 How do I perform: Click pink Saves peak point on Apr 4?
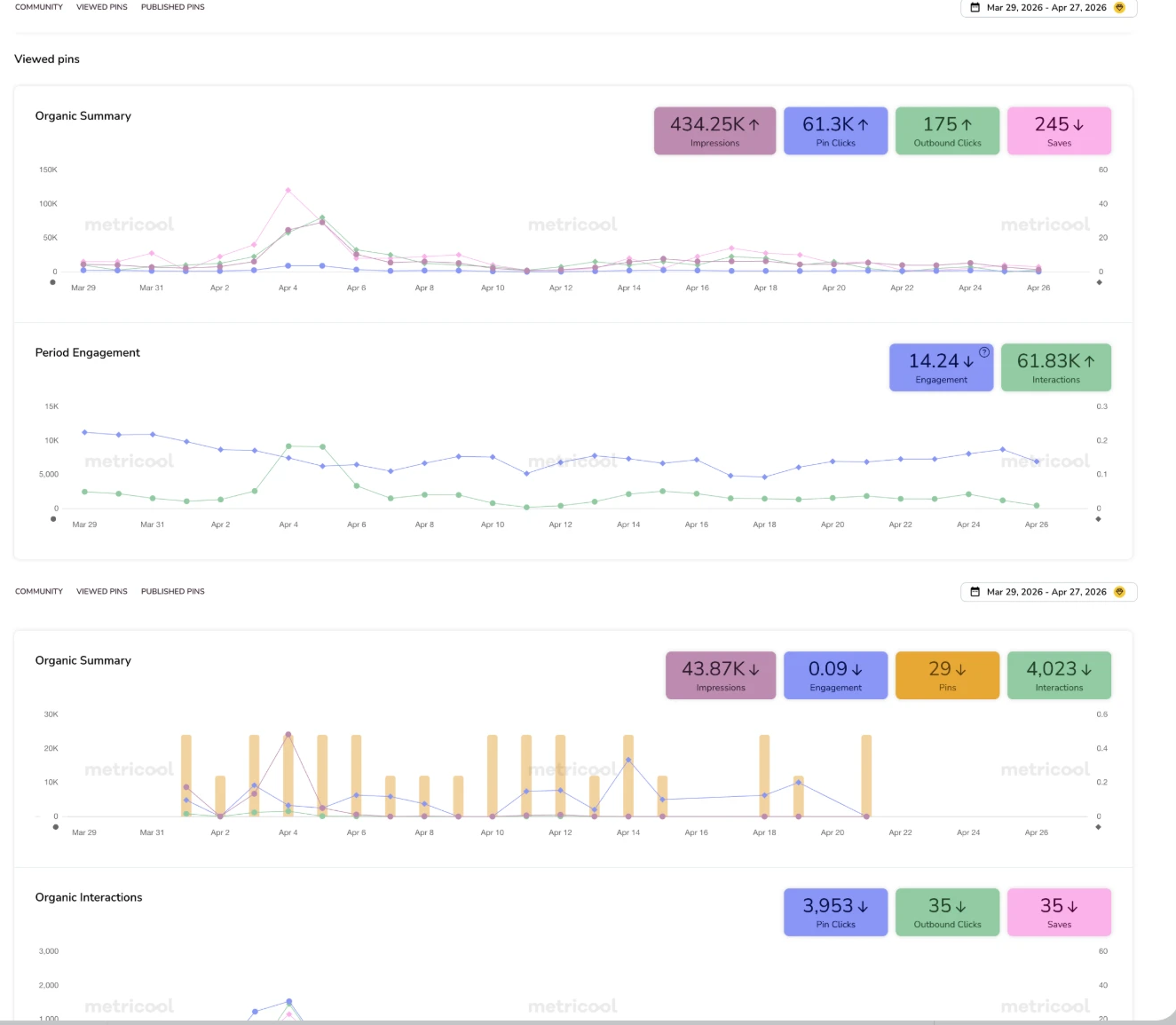coord(288,190)
